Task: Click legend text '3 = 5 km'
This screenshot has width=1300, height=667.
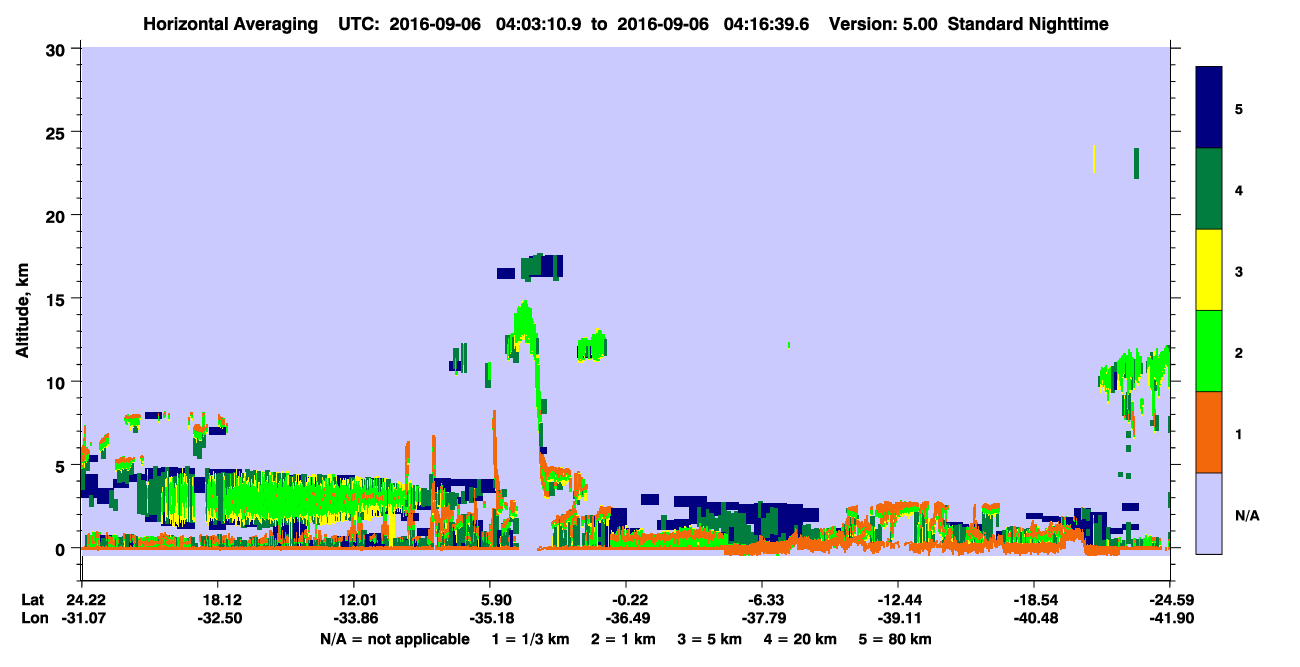Action: click(709, 639)
